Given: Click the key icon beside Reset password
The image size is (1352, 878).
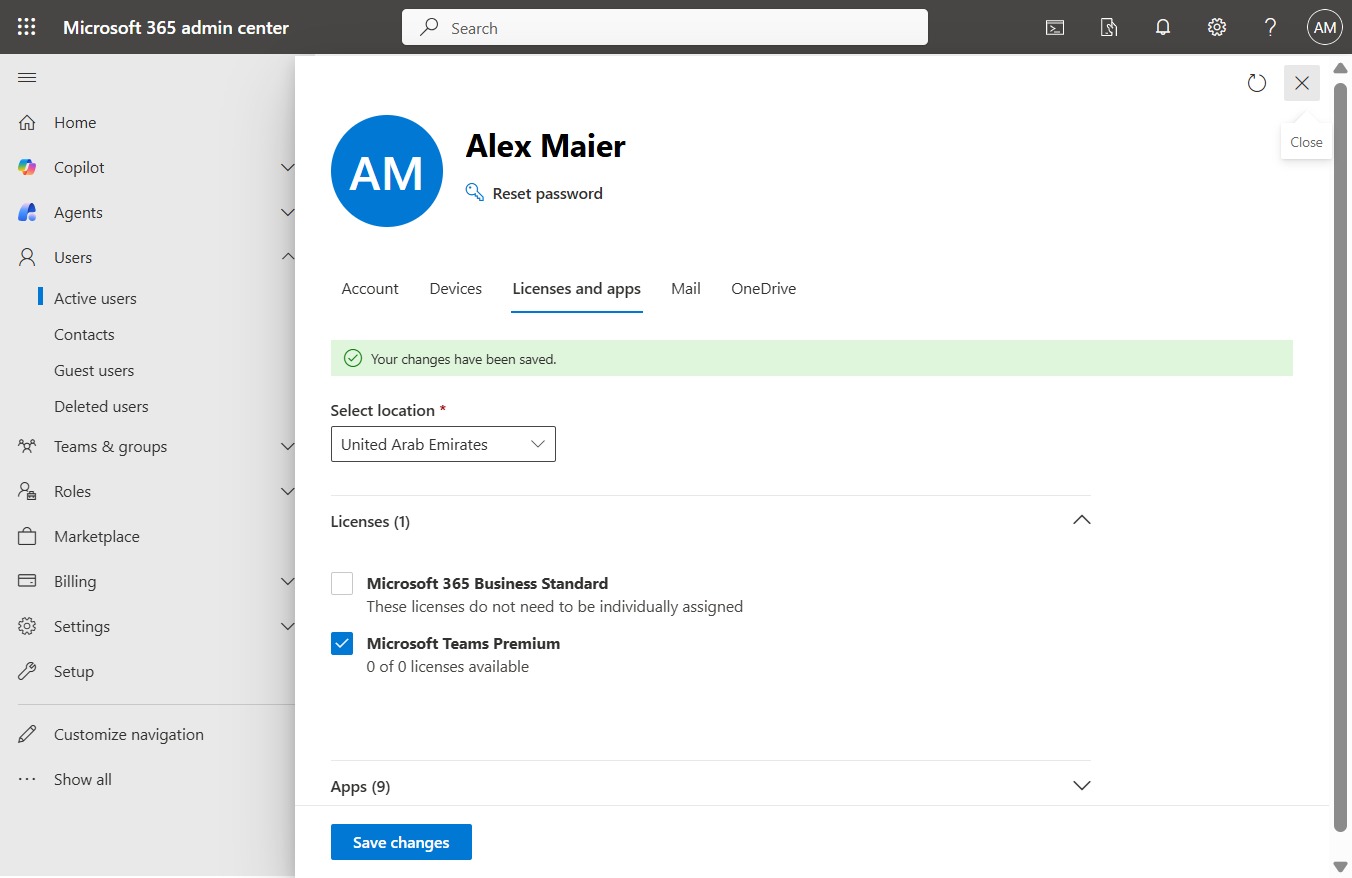Looking at the screenshot, I should coord(475,193).
